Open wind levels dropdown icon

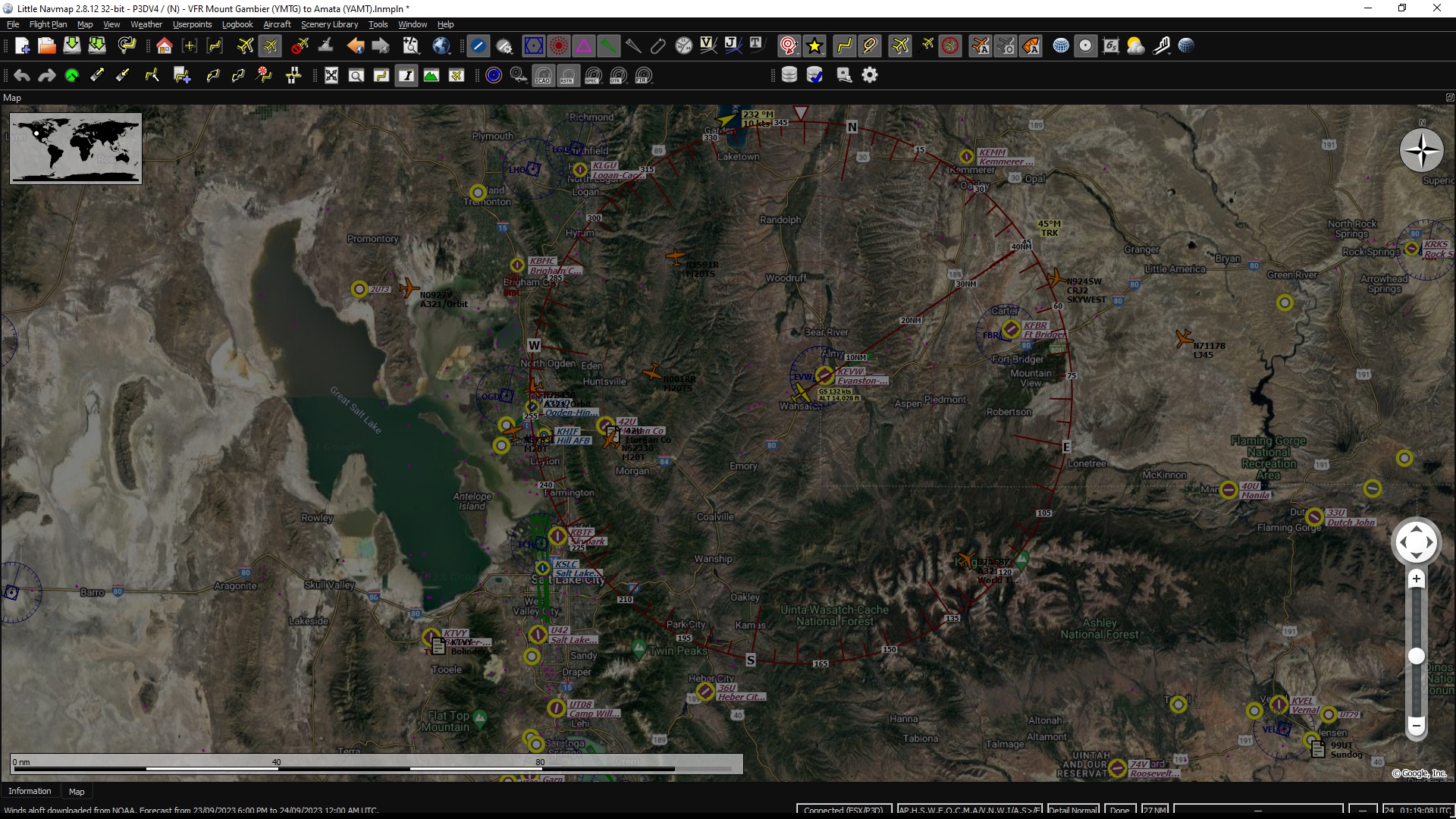pyautogui.click(x=1161, y=46)
